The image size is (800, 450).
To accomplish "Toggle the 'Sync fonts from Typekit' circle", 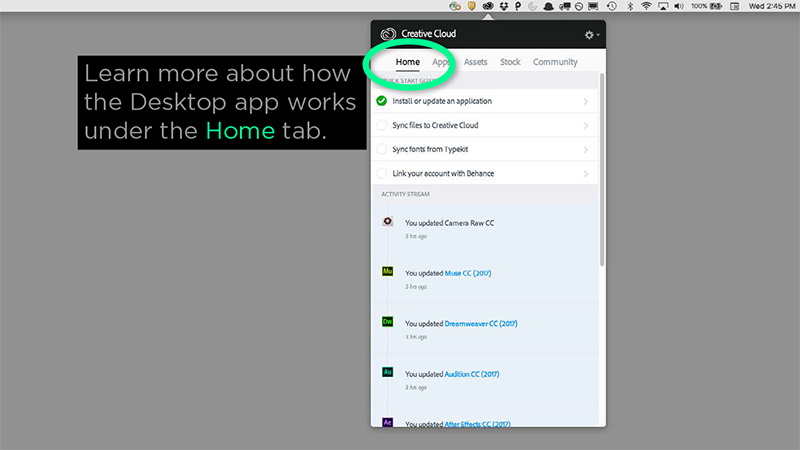I will 382,149.
